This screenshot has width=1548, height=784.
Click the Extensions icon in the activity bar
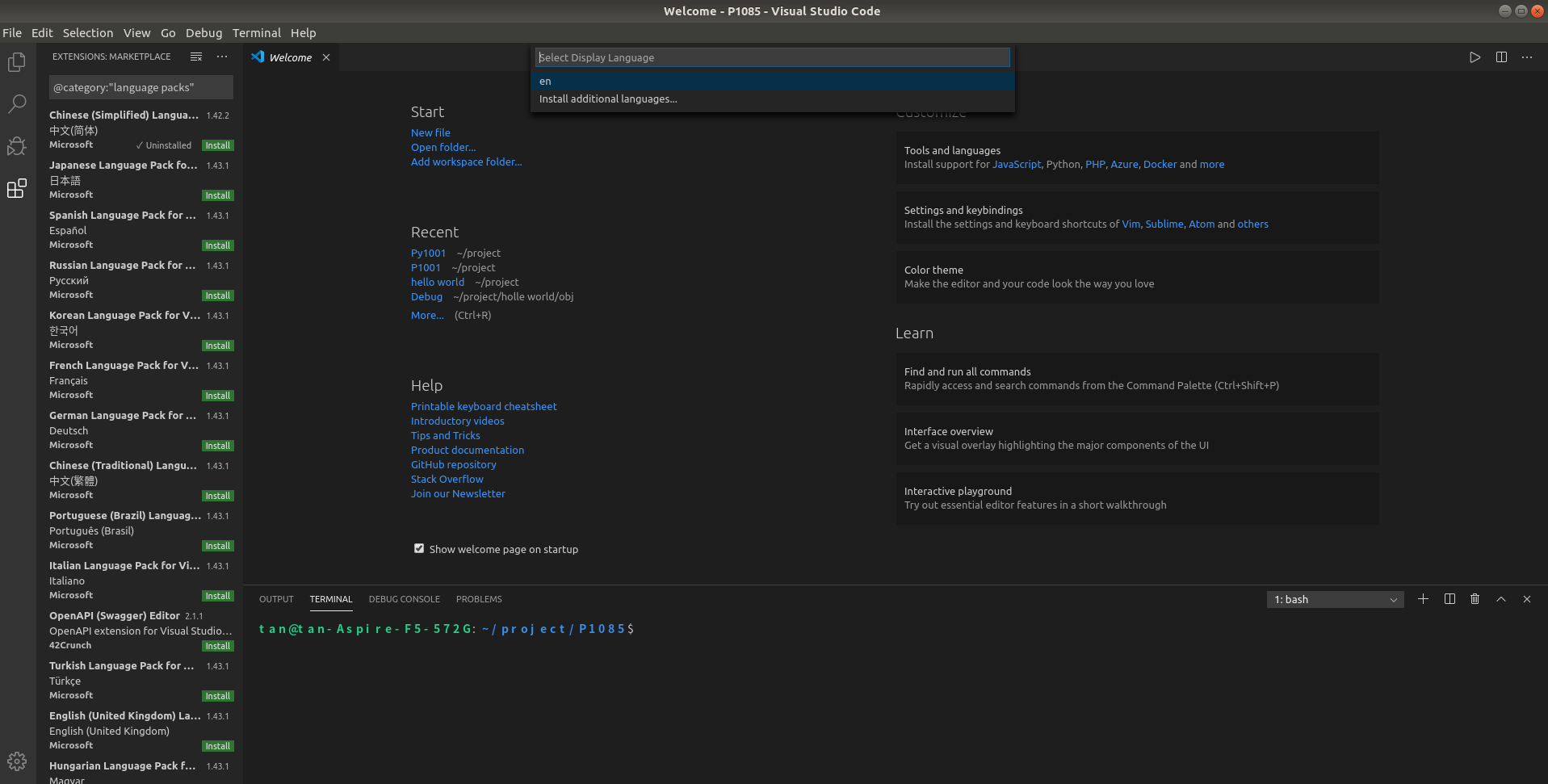[x=16, y=188]
